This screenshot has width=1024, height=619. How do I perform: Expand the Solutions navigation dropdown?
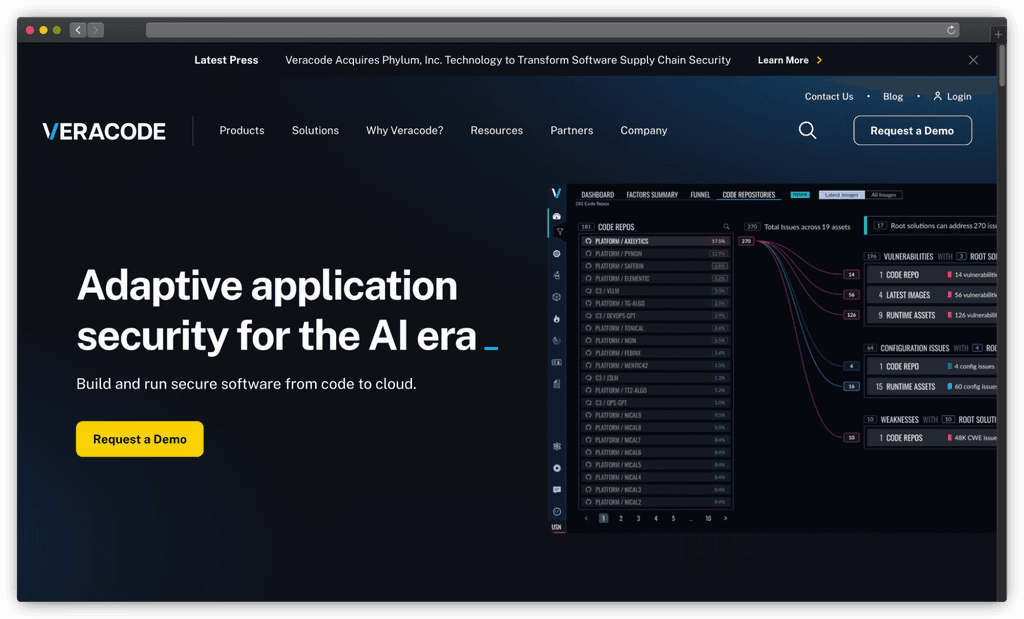tap(315, 130)
